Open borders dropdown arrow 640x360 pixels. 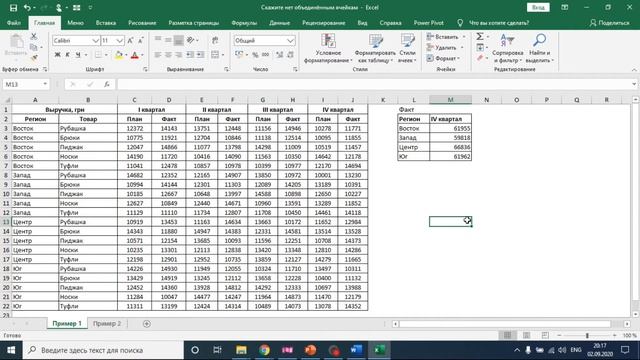pyautogui.click(x=106, y=55)
